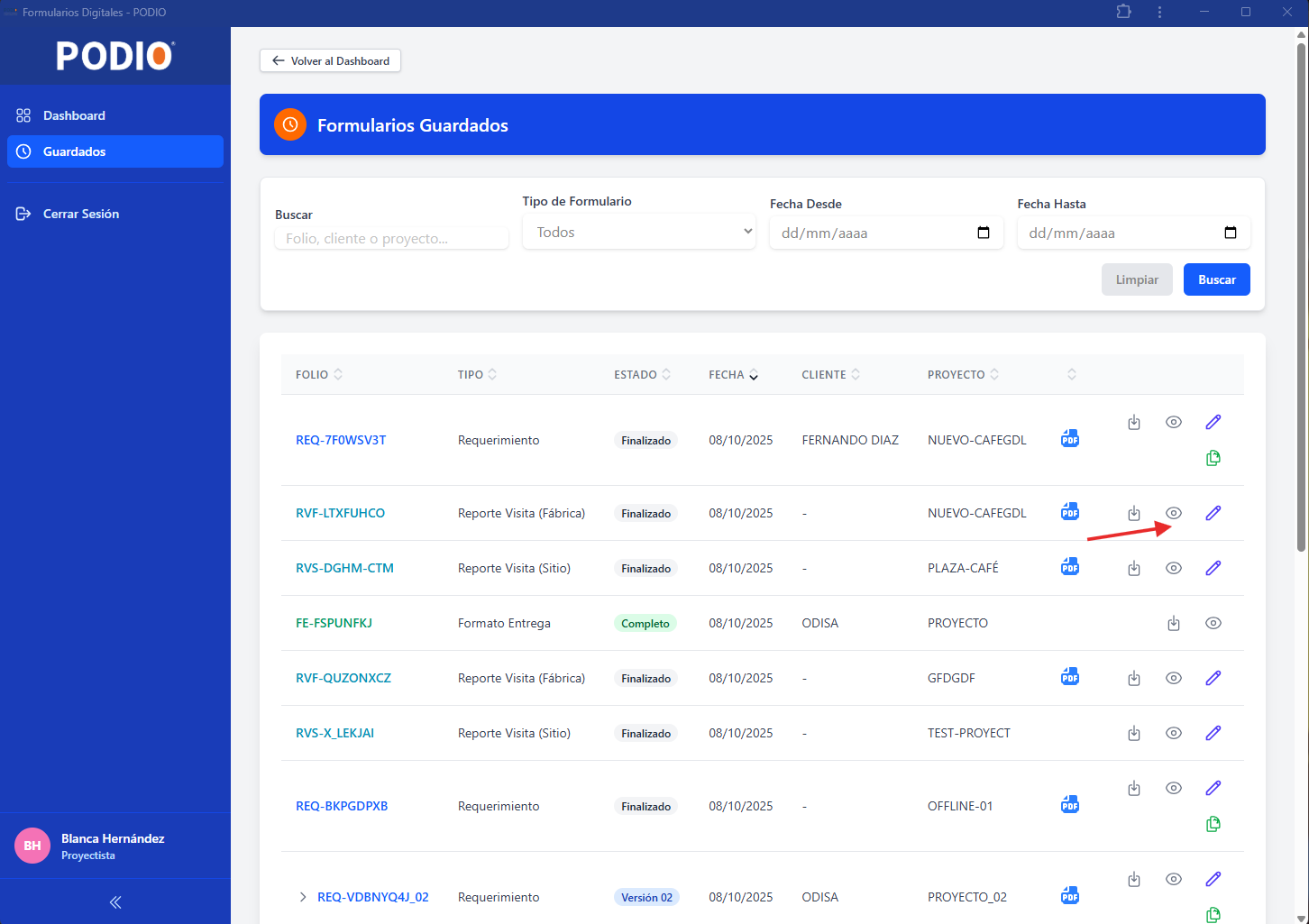Image resolution: width=1309 pixels, height=924 pixels.
Task: Preview FE-FSPUNFKJ with the eye icon
Action: click(1213, 623)
